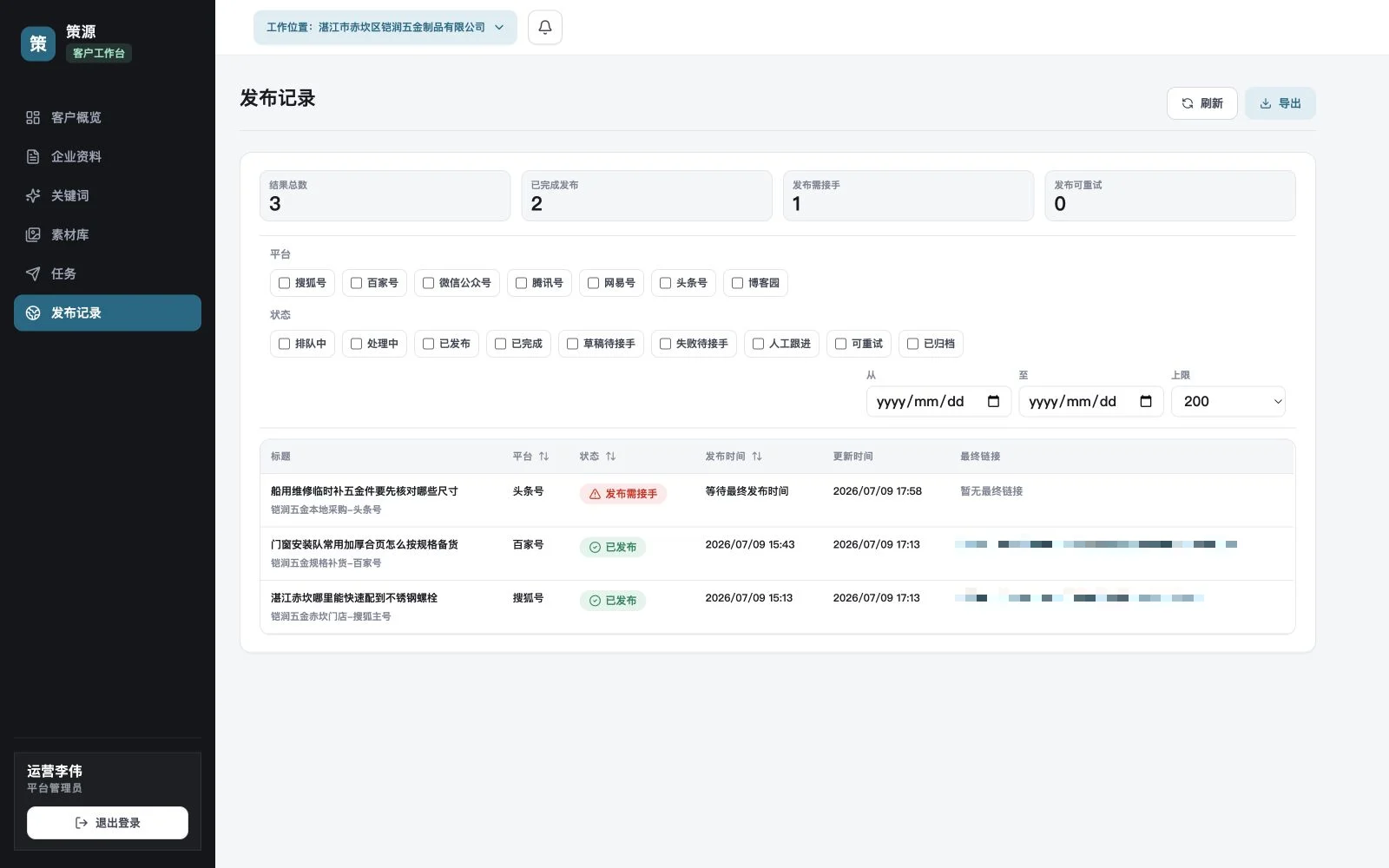Check the 失败待接手 status filter

pyautogui.click(x=665, y=344)
